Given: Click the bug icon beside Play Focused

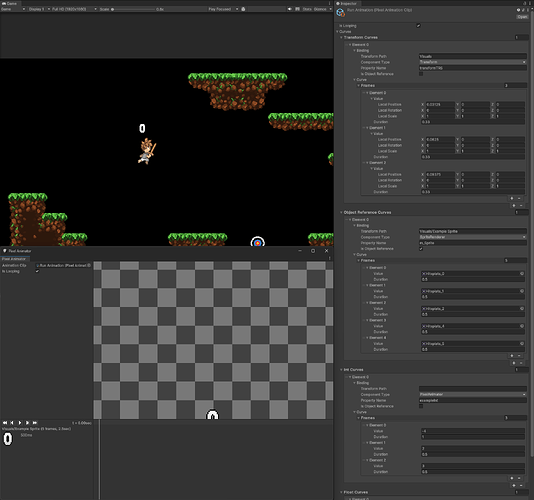Looking at the screenshot, I should click(x=243, y=9).
